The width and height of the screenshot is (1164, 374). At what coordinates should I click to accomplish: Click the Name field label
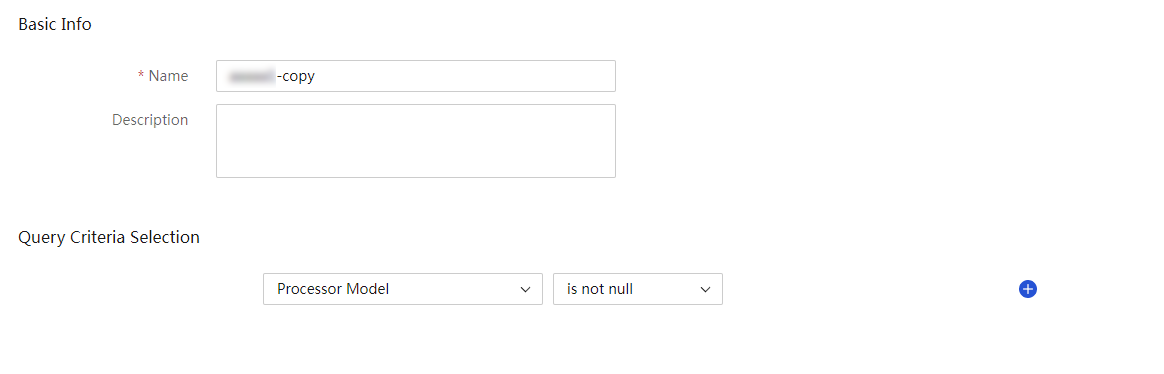pos(169,76)
